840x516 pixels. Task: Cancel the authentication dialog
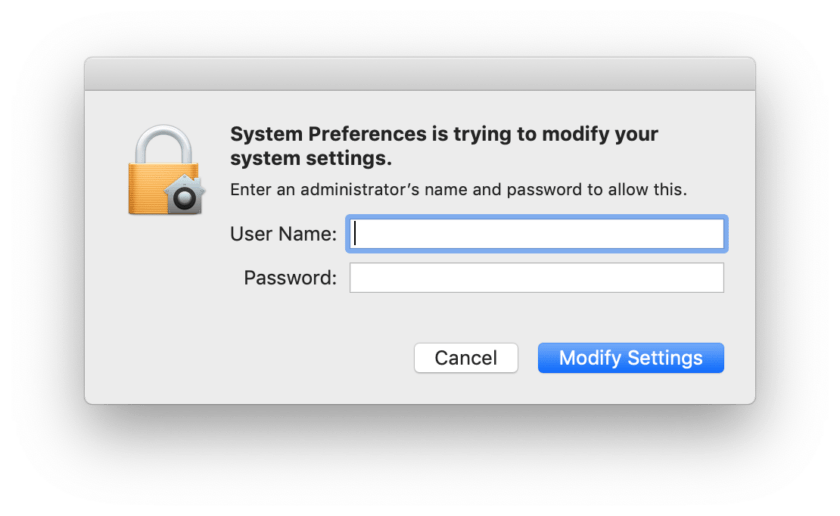pyautogui.click(x=466, y=358)
